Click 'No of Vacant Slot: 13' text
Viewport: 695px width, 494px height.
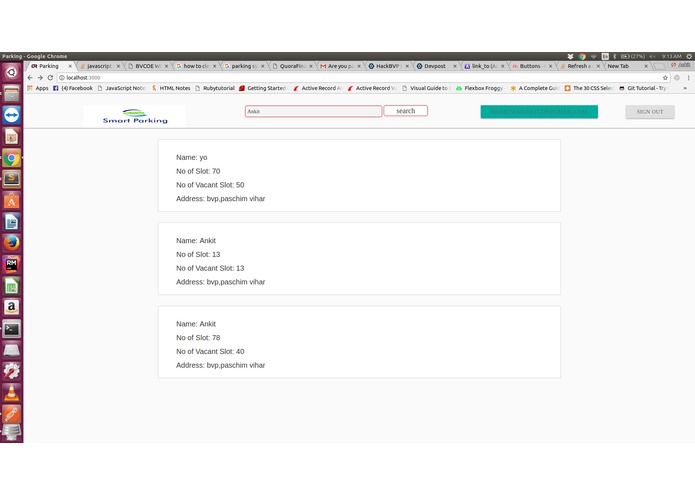210,268
